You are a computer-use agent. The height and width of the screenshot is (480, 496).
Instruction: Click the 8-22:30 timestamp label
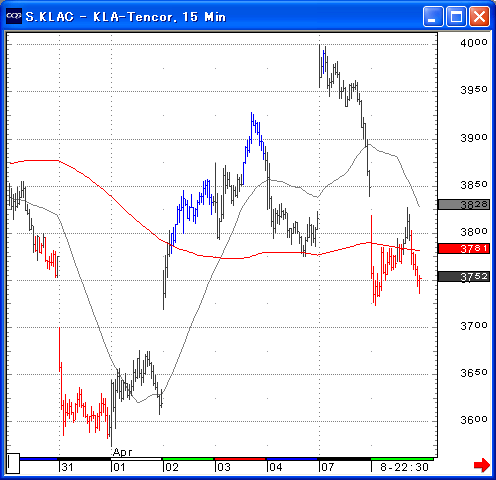(x=404, y=467)
